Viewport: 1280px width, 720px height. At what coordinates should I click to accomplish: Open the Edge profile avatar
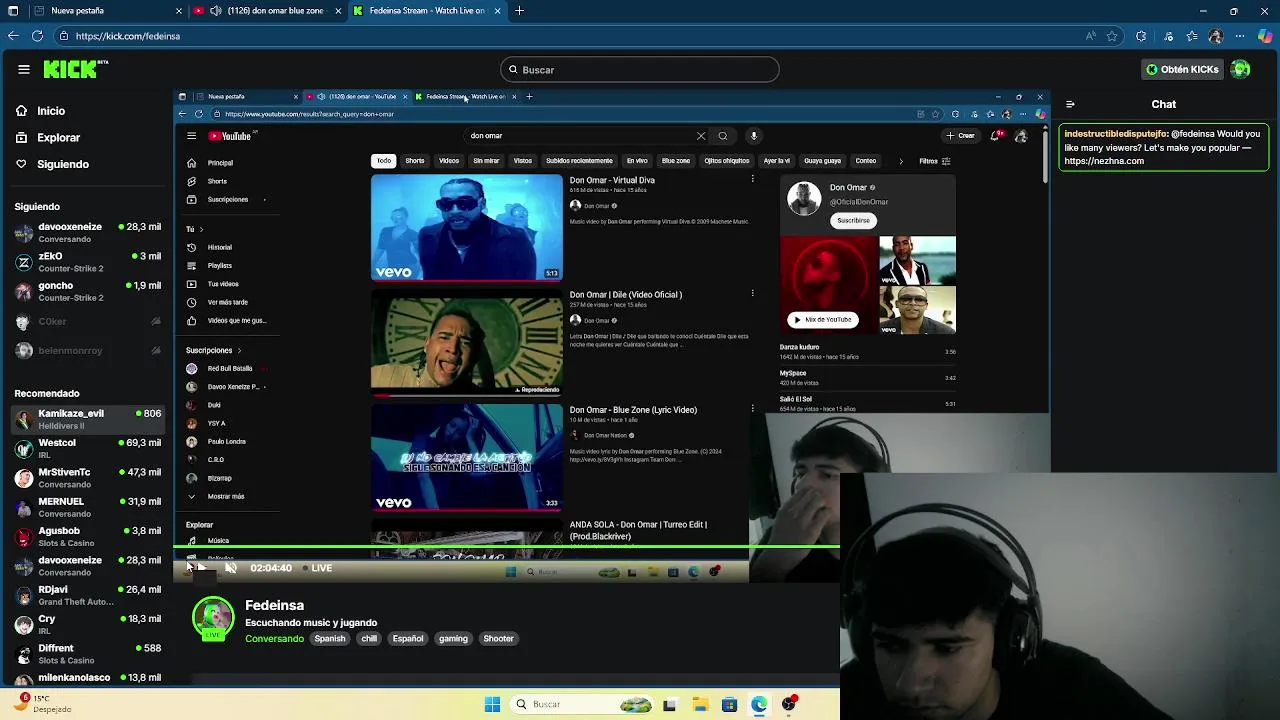(x=1216, y=36)
